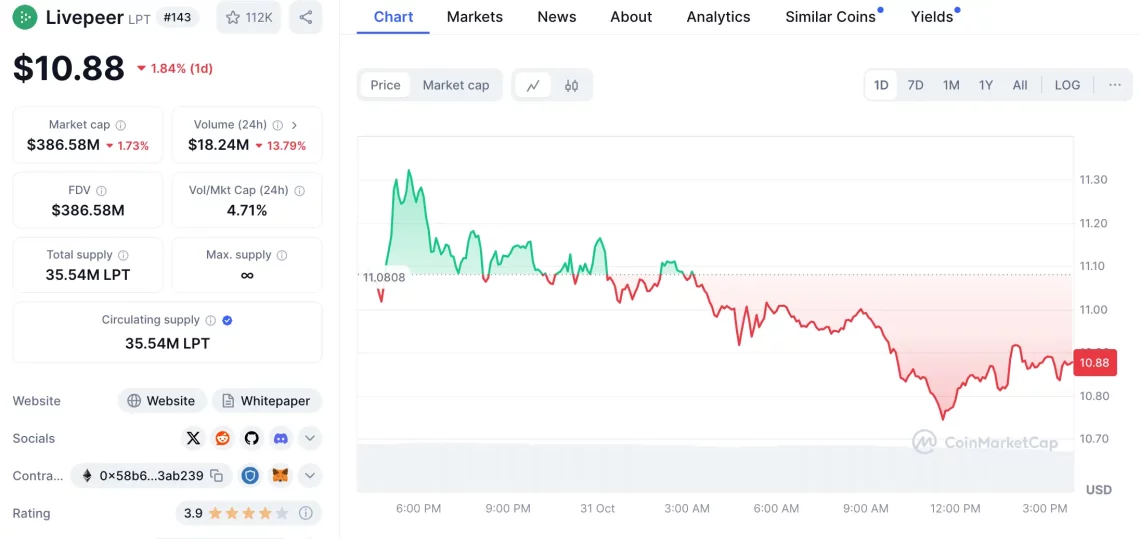Image resolution: width=1140 pixels, height=539 pixels.
Task: Expand more contract addresses
Action: point(310,476)
